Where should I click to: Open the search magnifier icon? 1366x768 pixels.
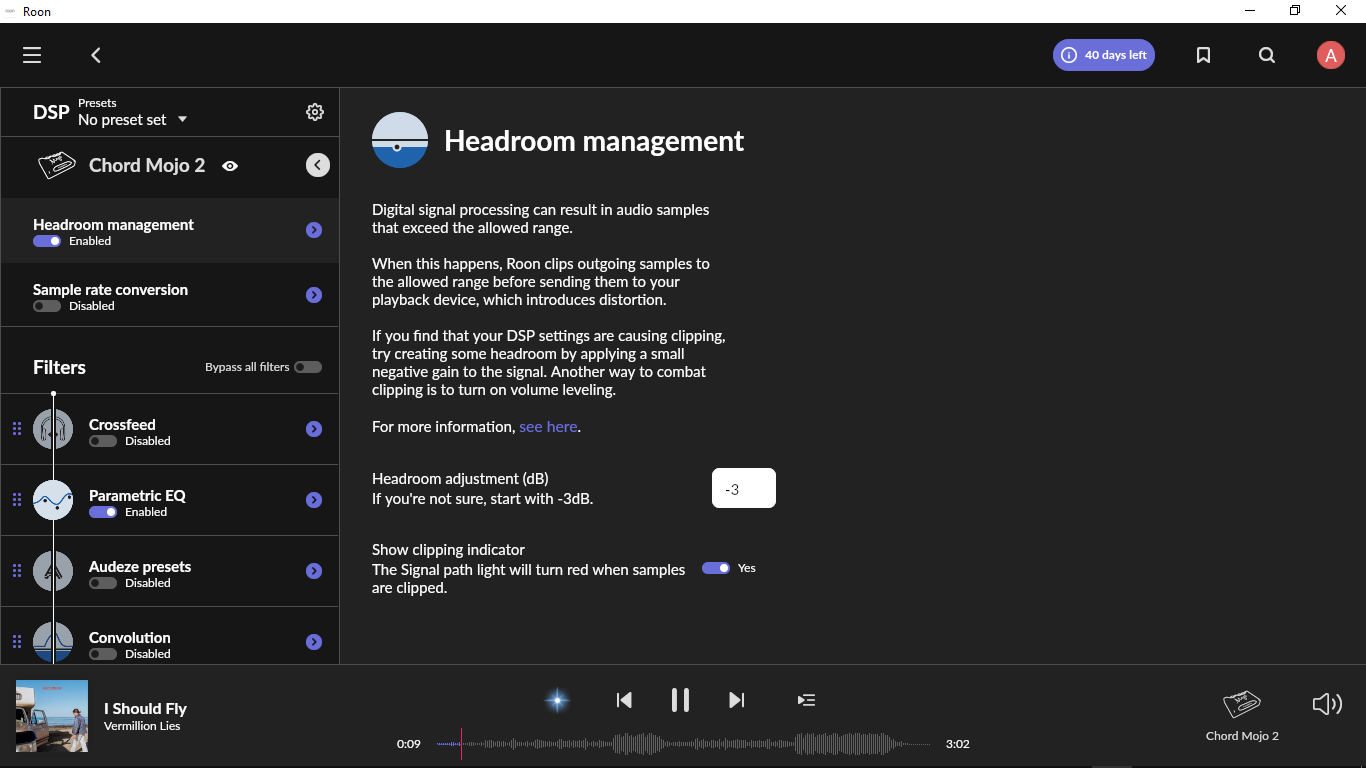(x=1267, y=55)
